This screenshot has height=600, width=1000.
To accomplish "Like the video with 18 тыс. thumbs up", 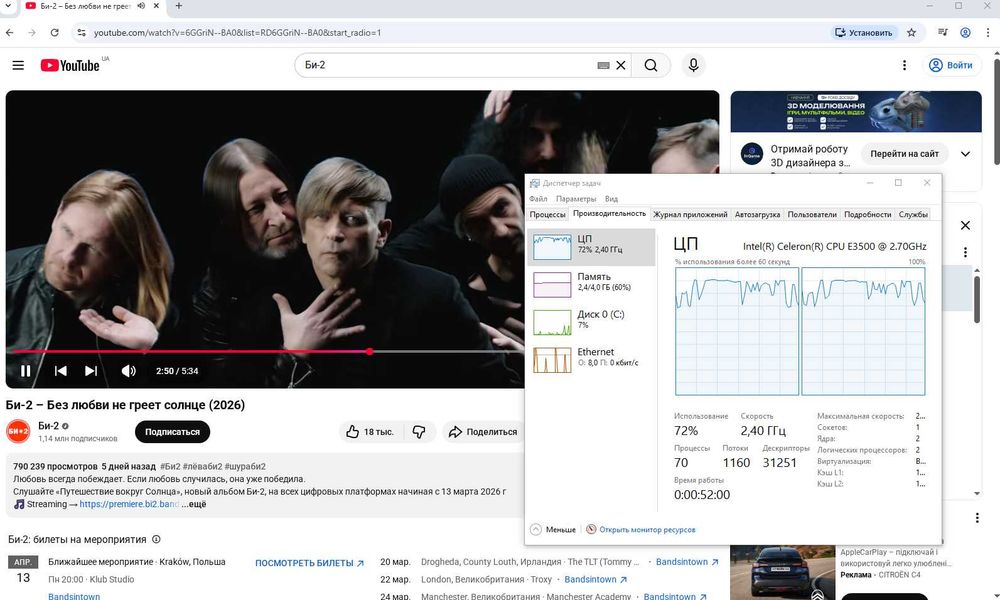I will [369, 432].
